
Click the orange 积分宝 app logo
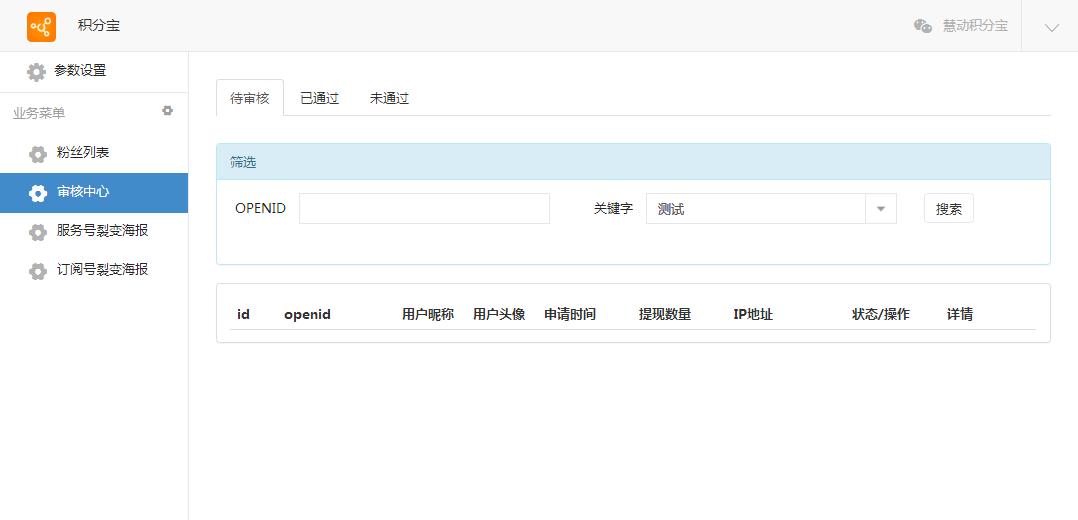pos(41,27)
